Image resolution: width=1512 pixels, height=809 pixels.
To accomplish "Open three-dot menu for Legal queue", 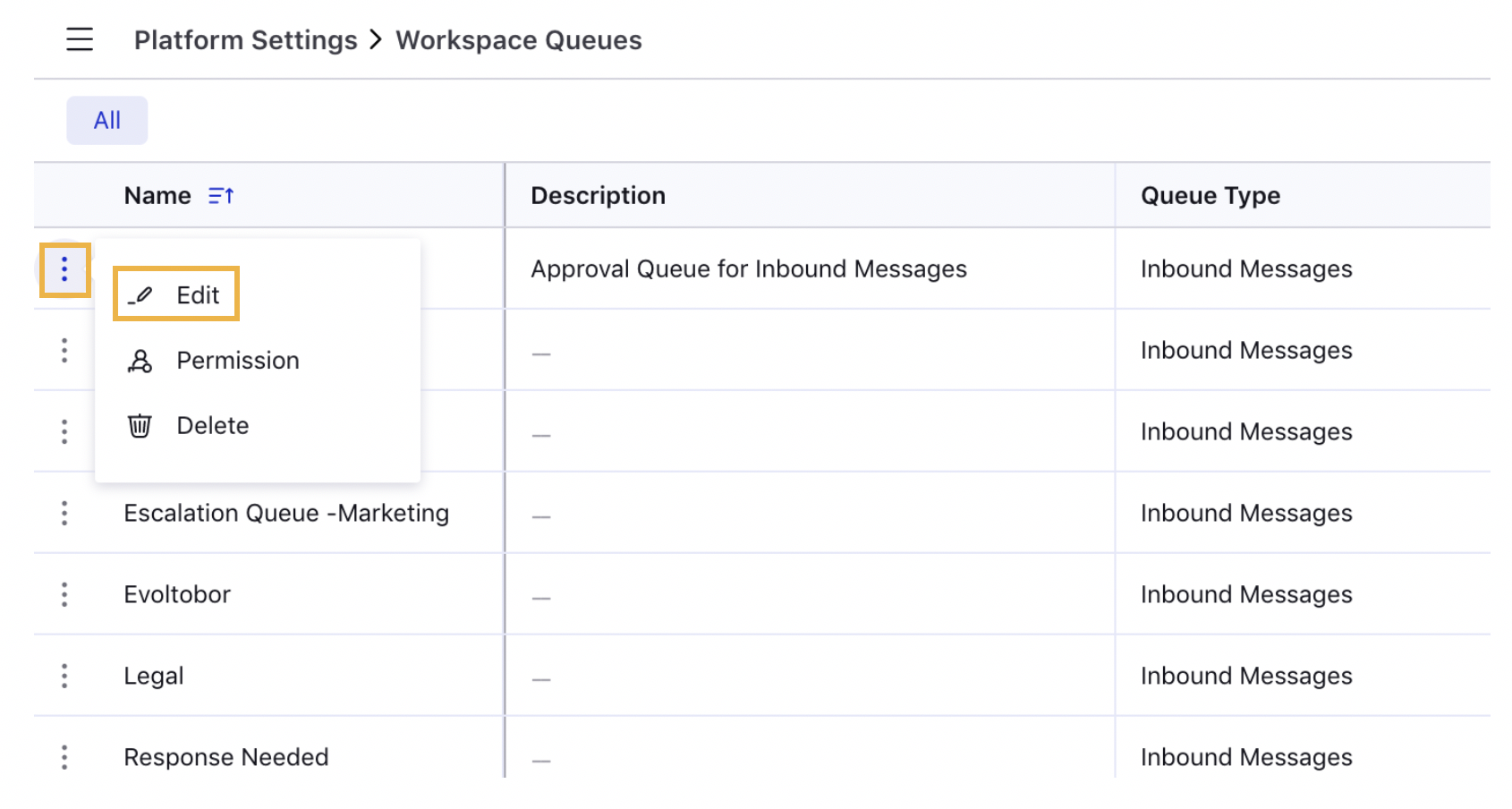I will tap(64, 677).
